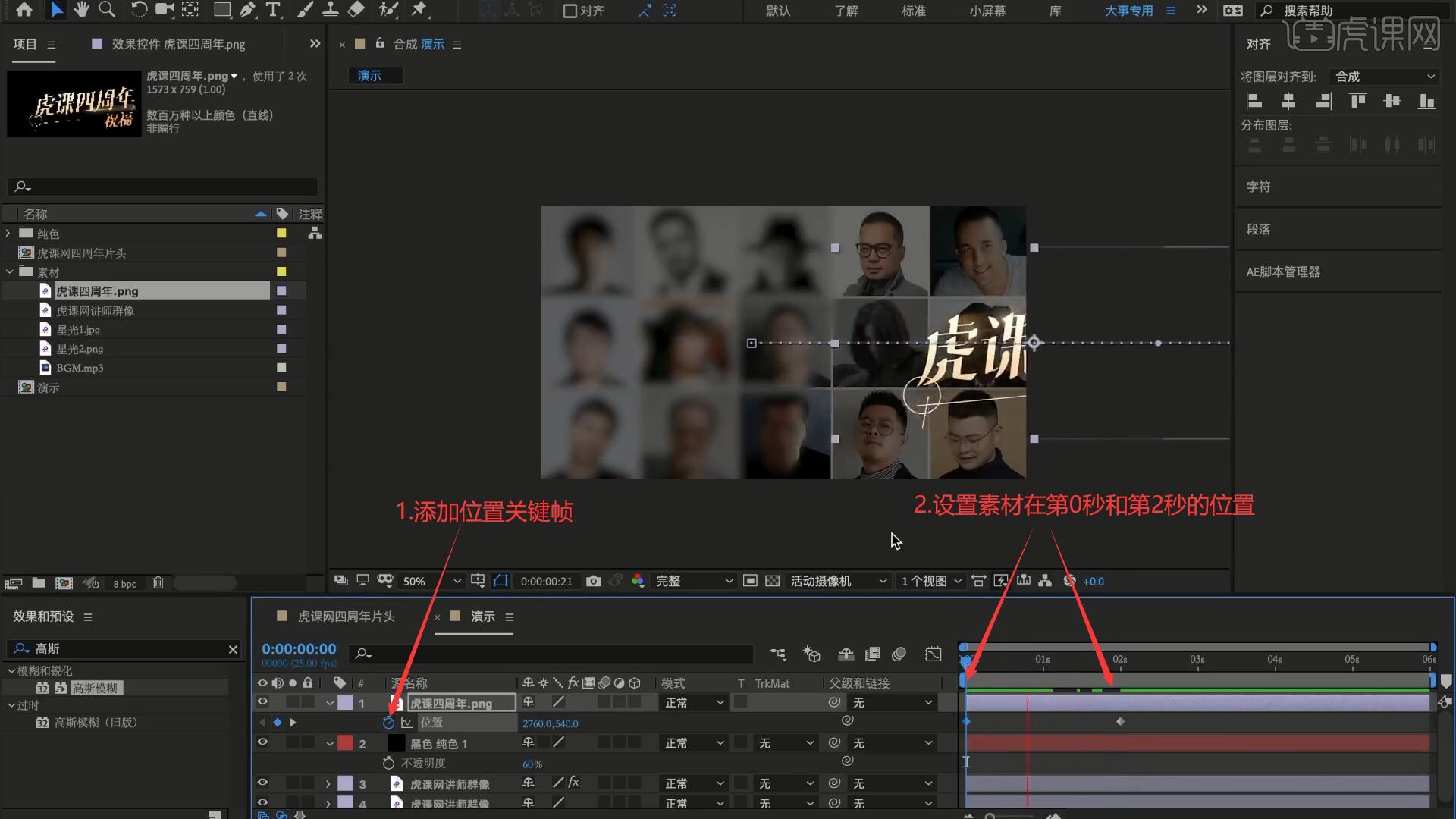Screen dimensions: 1456x819
Task: Select the Hand tool
Action: (x=81, y=10)
